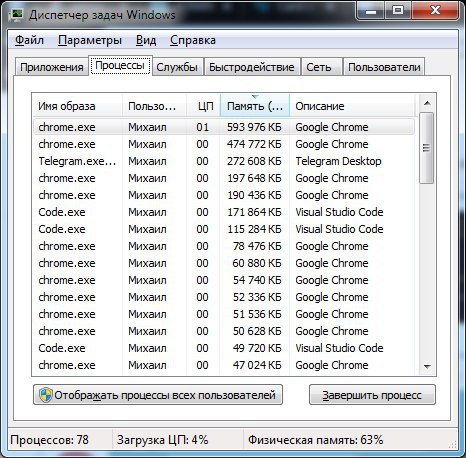Select chrome.exe row using 474 772 КБ

[224, 144]
